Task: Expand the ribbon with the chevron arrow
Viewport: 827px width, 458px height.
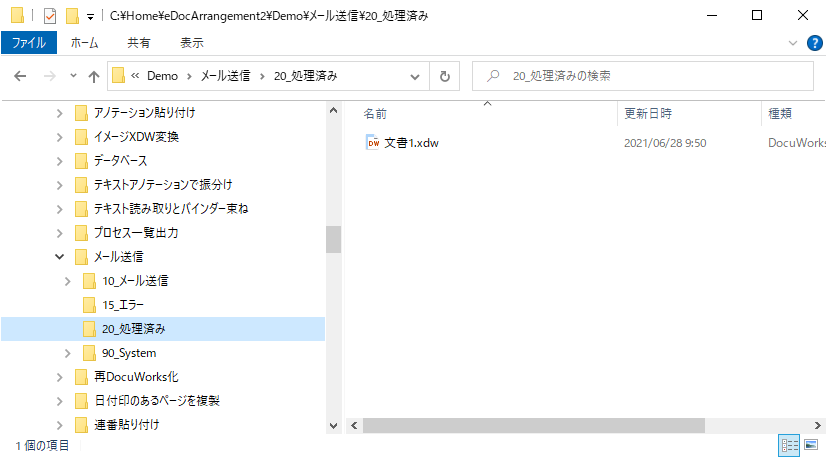Action: click(x=793, y=43)
